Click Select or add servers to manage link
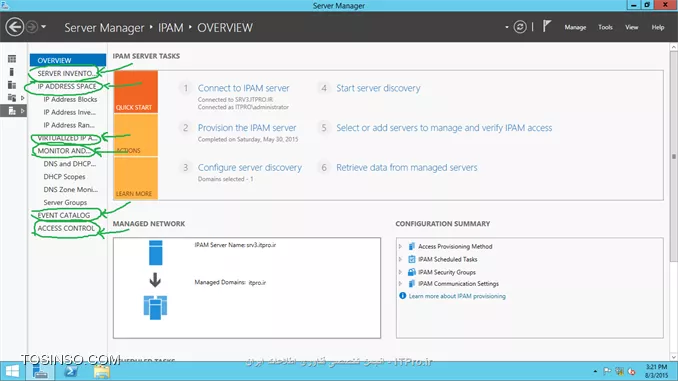Viewport: 678px width, 381px height. click(x=444, y=128)
